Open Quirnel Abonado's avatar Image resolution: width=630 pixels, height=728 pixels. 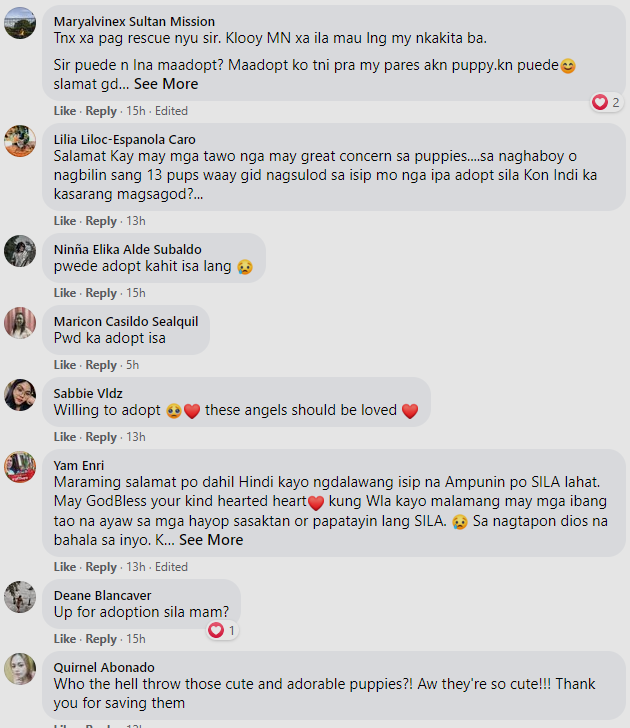point(20,669)
